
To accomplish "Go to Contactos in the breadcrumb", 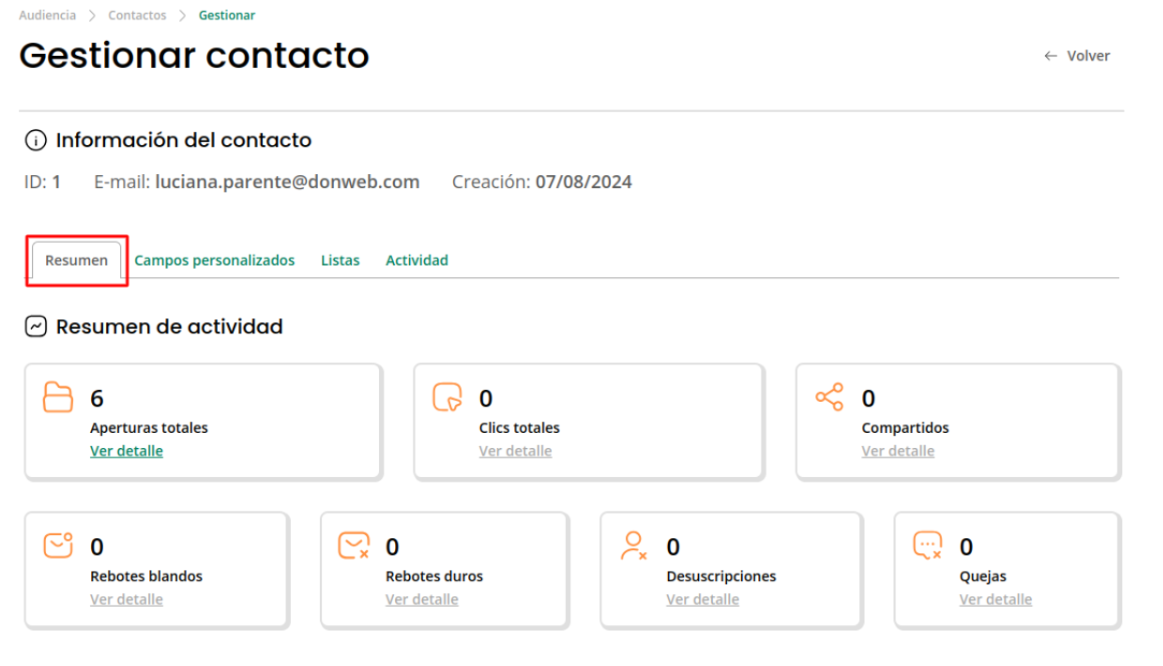I will (x=137, y=15).
